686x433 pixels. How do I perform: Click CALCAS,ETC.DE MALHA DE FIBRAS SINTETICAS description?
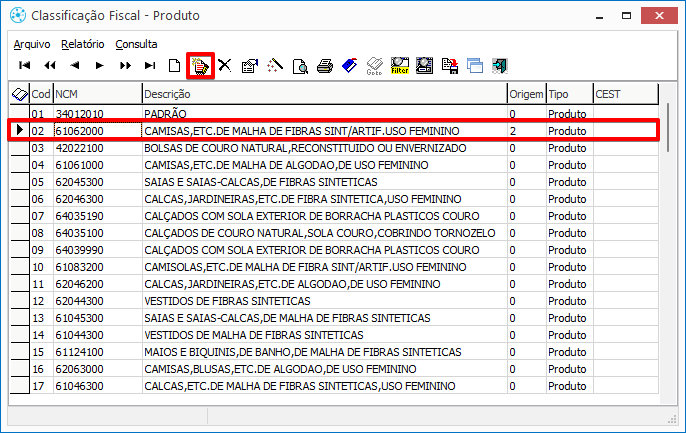(x=325, y=386)
